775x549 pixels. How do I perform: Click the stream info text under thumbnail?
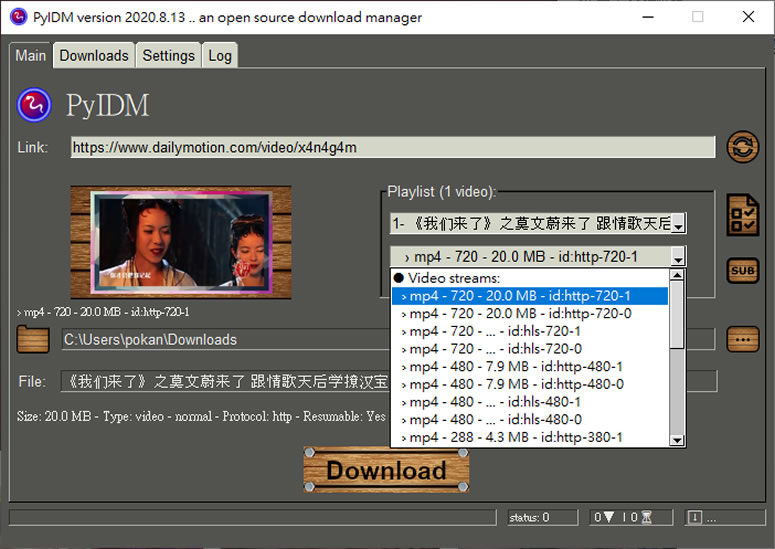tap(103, 312)
